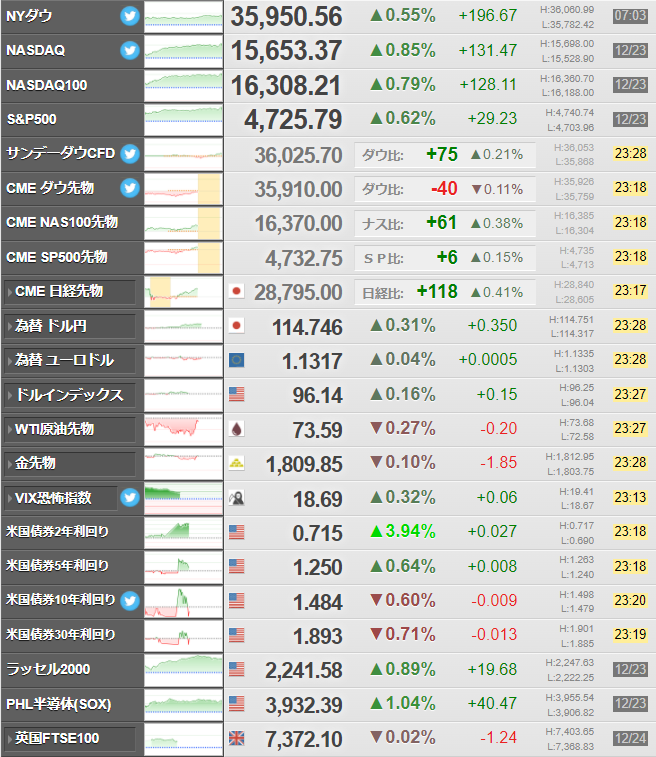Viewport: 656px width, 757px height.
Task: Open the WTI原油先物 mini chart
Action: pyautogui.click(x=183, y=430)
